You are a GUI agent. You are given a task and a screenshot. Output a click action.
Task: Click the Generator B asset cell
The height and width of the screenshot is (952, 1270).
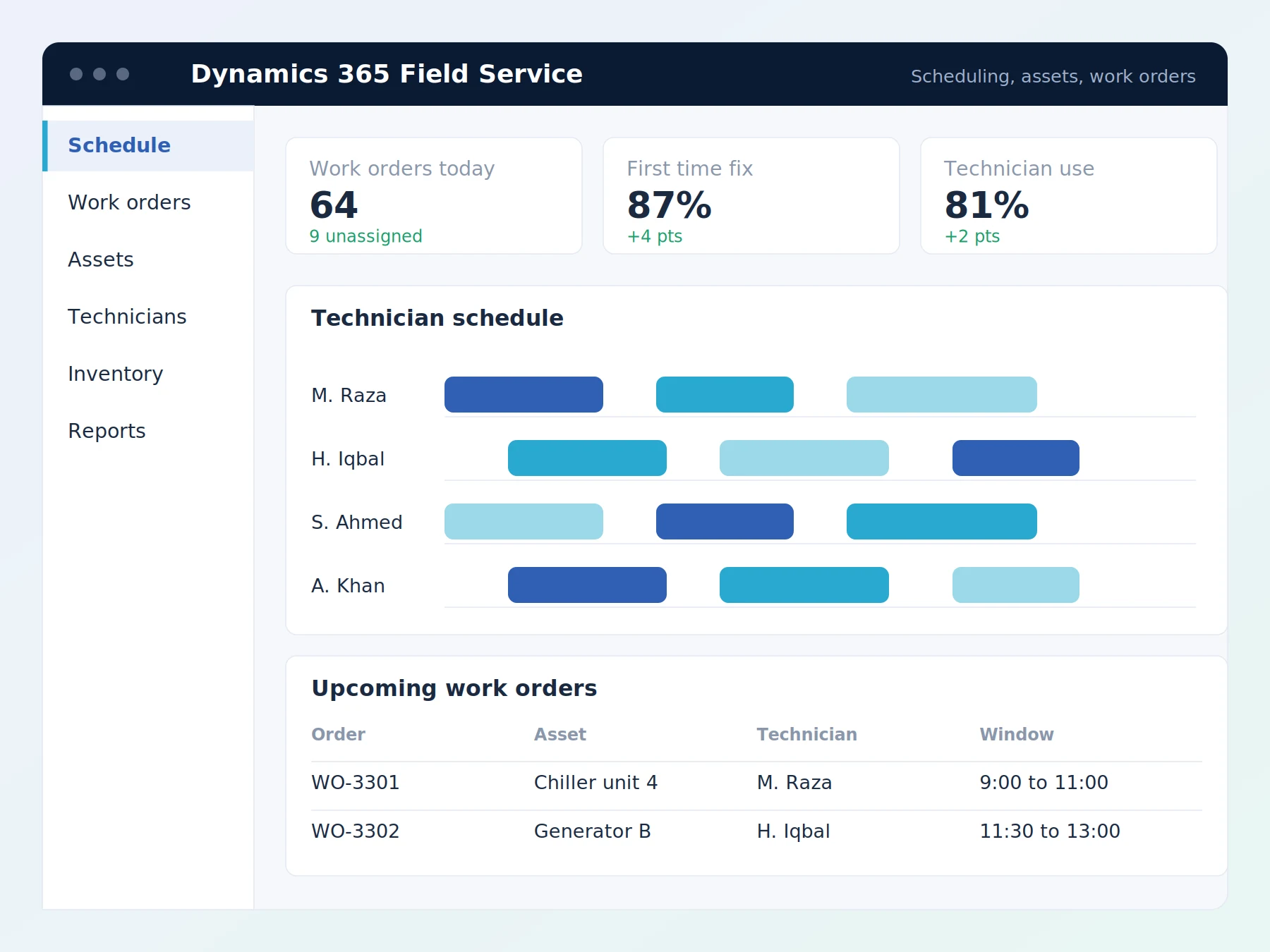(x=592, y=831)
